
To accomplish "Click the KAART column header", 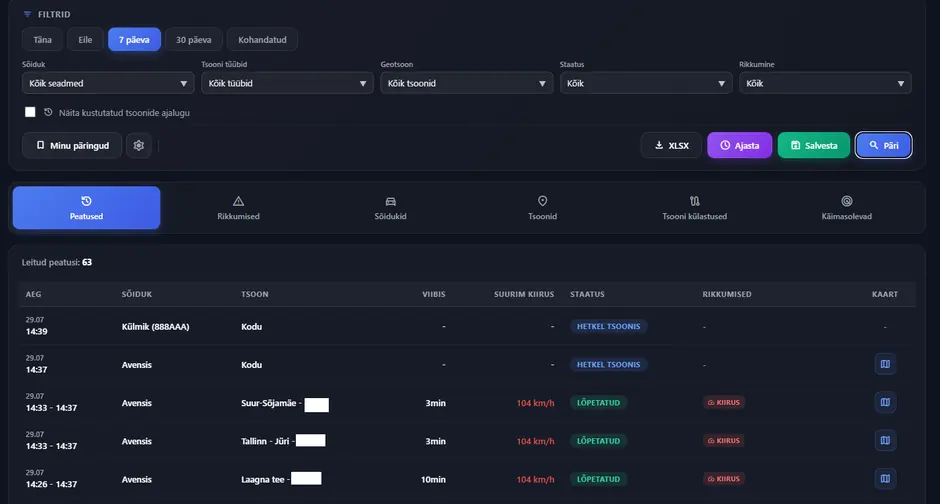I will pyautogui.click(x=885, y=294).
